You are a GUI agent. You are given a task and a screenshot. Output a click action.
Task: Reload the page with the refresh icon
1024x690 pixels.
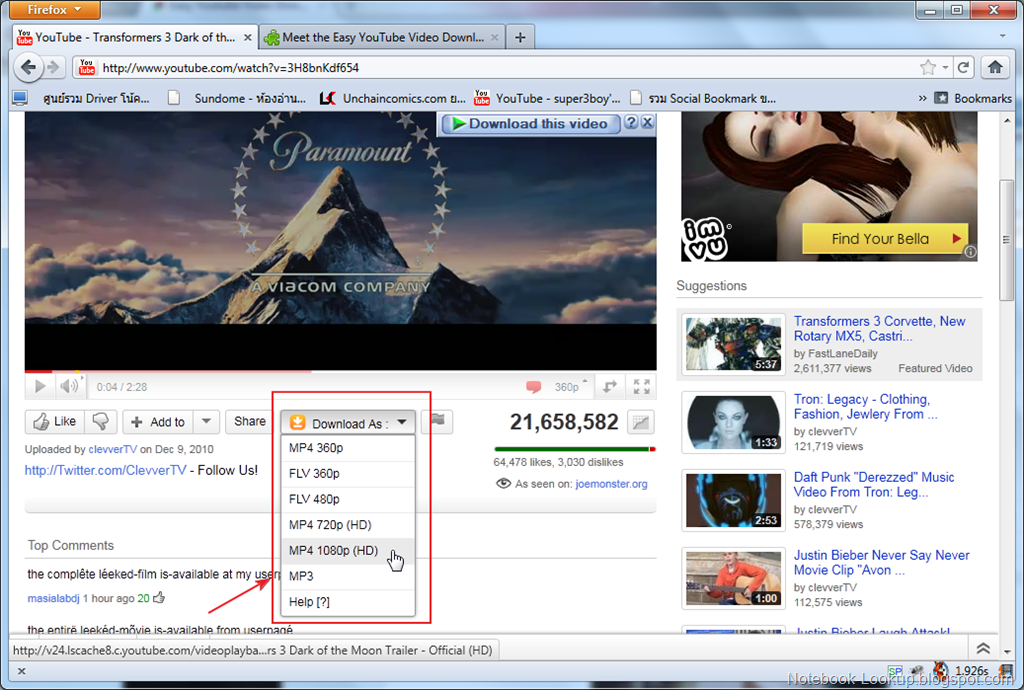coord(963,67)
